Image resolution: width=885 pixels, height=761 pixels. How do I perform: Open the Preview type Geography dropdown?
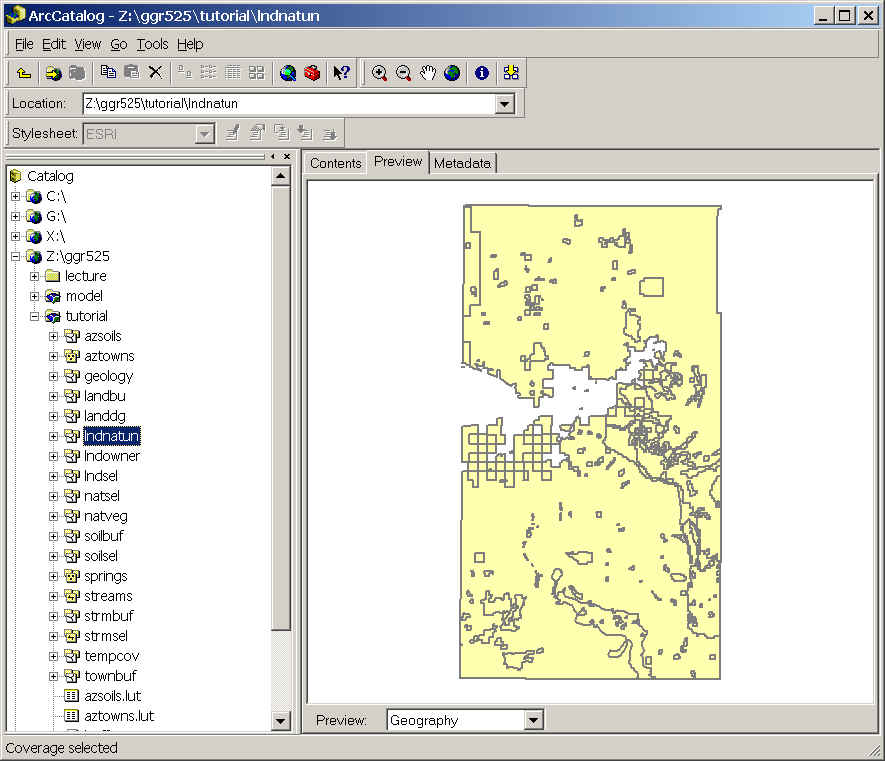pos(533,720)
